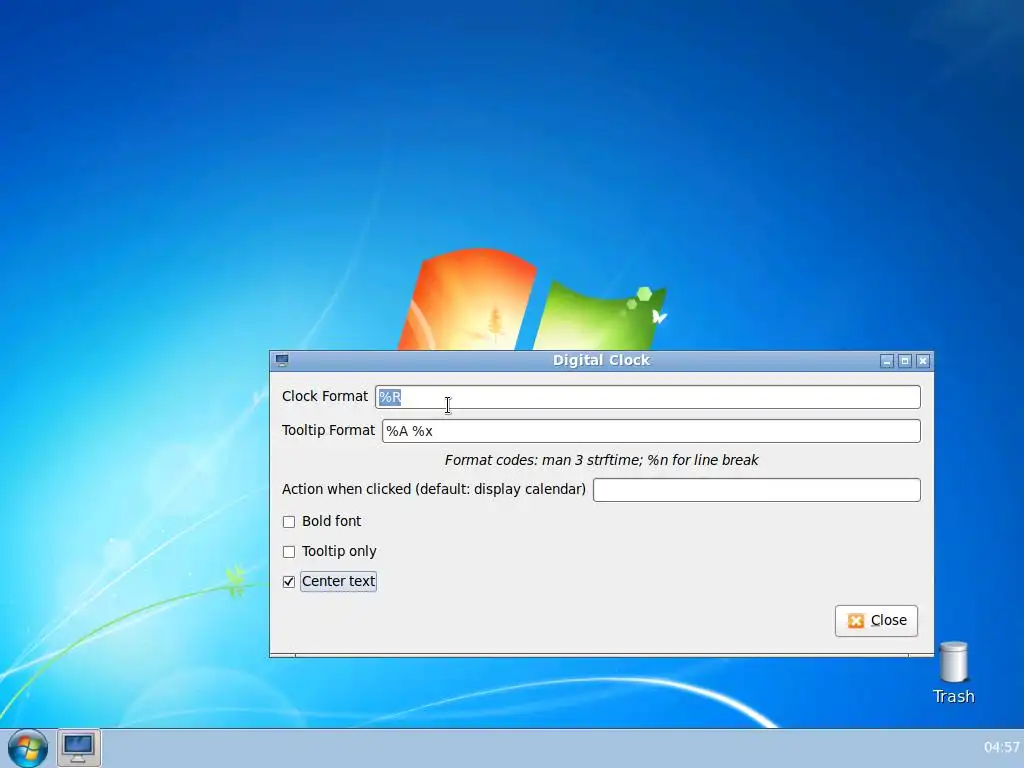Click the window menu icon in Digital Clock titlebar
Viewport: 1024px width, 768px height.
coord(282,360)
